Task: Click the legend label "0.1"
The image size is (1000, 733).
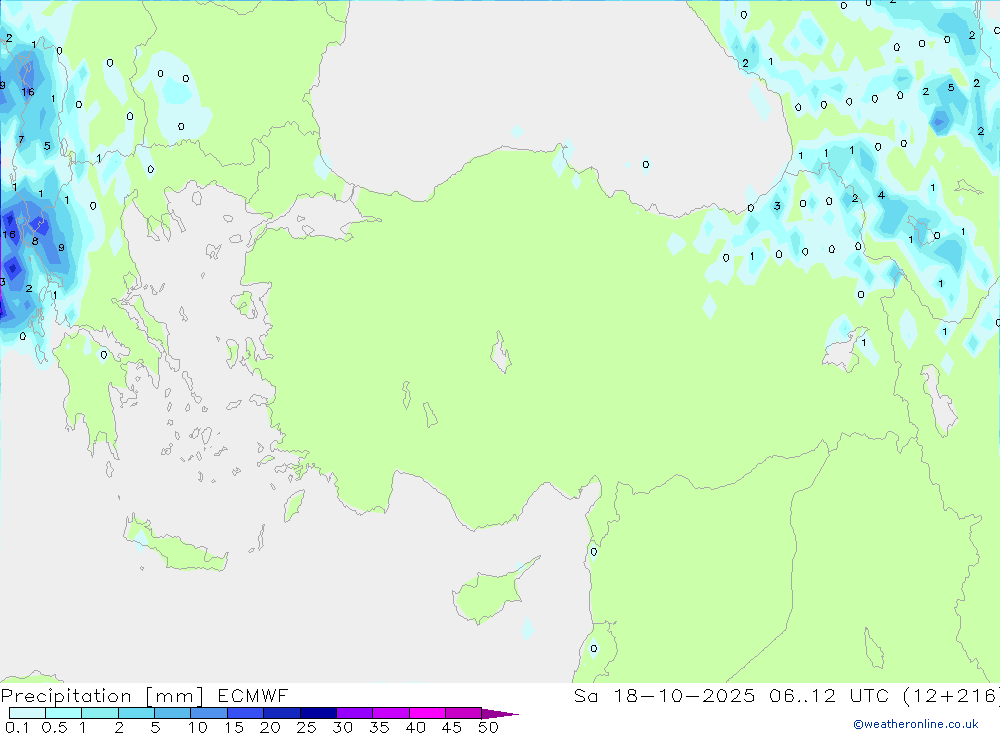Action: 17,727
